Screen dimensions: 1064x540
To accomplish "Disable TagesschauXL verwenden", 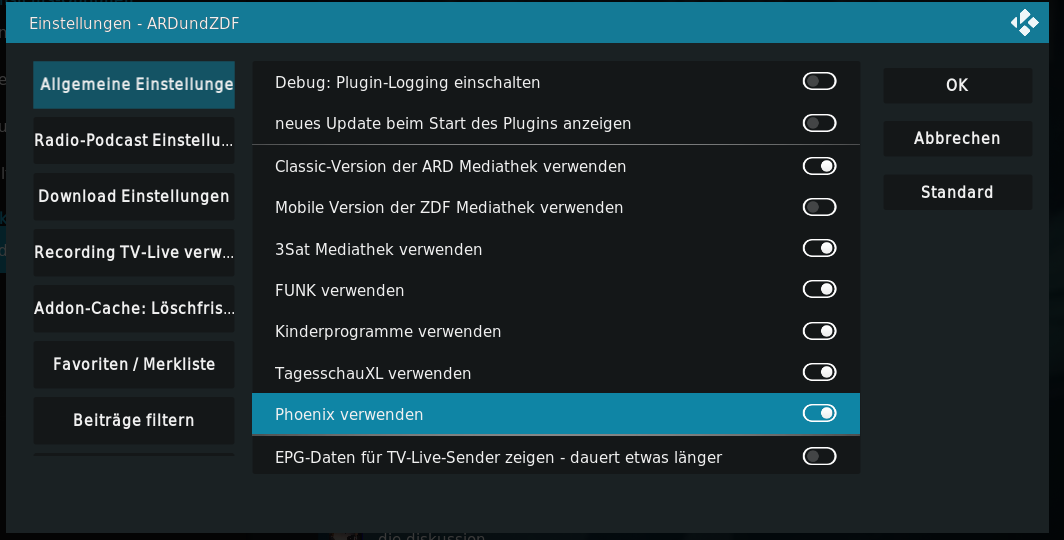I will pos(819,372).
